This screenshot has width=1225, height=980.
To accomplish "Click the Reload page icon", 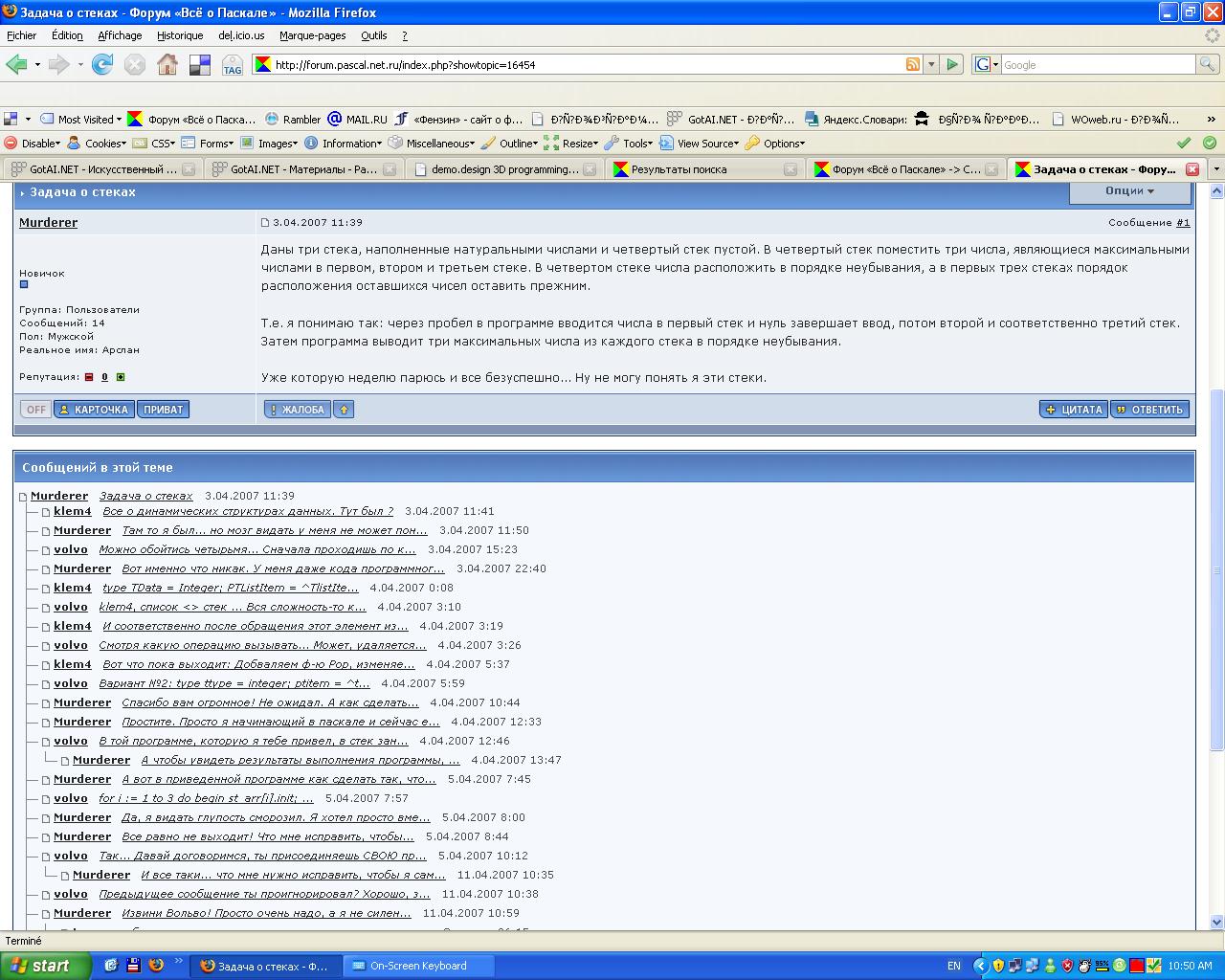I will (102, 64).
